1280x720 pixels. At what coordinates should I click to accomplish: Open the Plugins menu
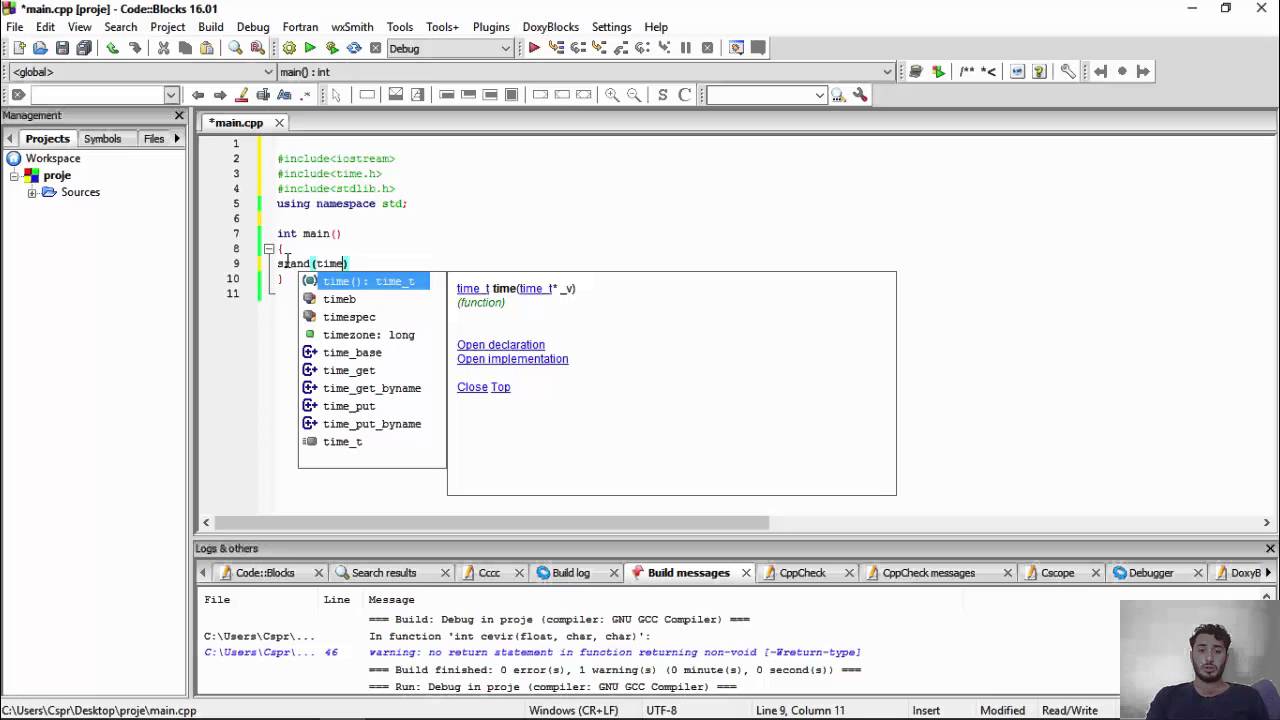pyautogui.click(x=491, y=27)
